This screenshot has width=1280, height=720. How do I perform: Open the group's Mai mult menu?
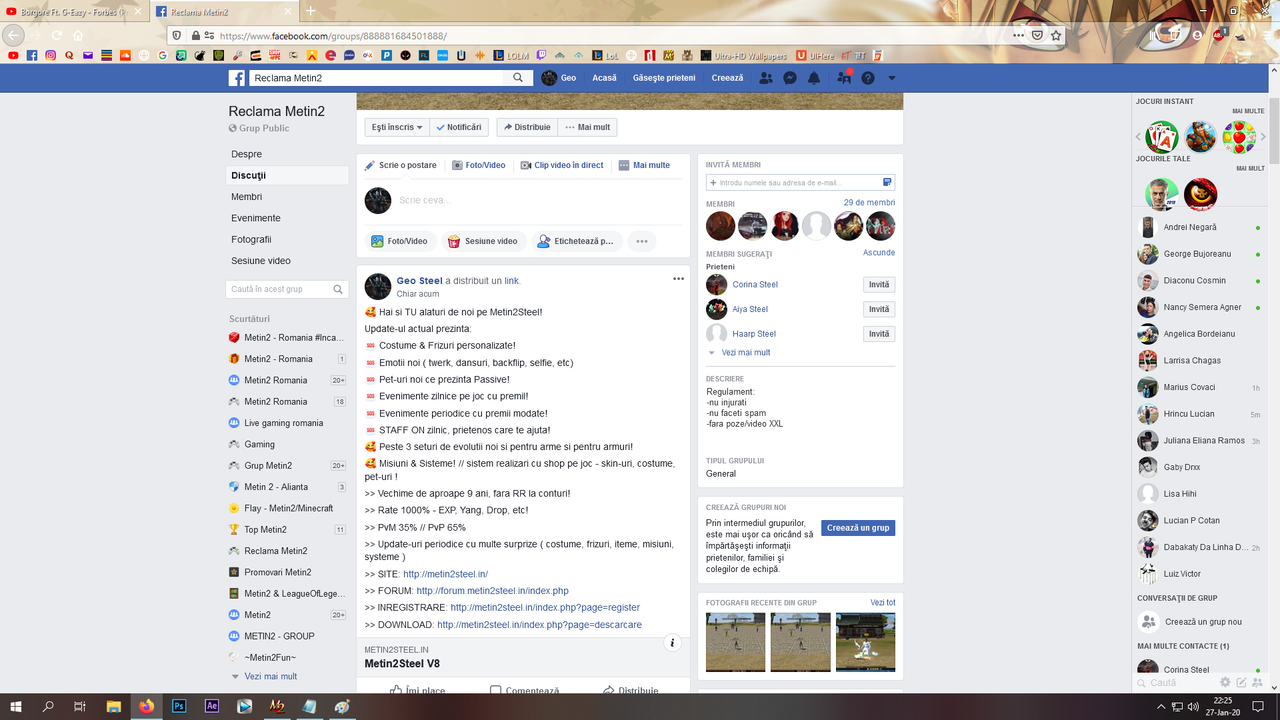click(587, 127)
